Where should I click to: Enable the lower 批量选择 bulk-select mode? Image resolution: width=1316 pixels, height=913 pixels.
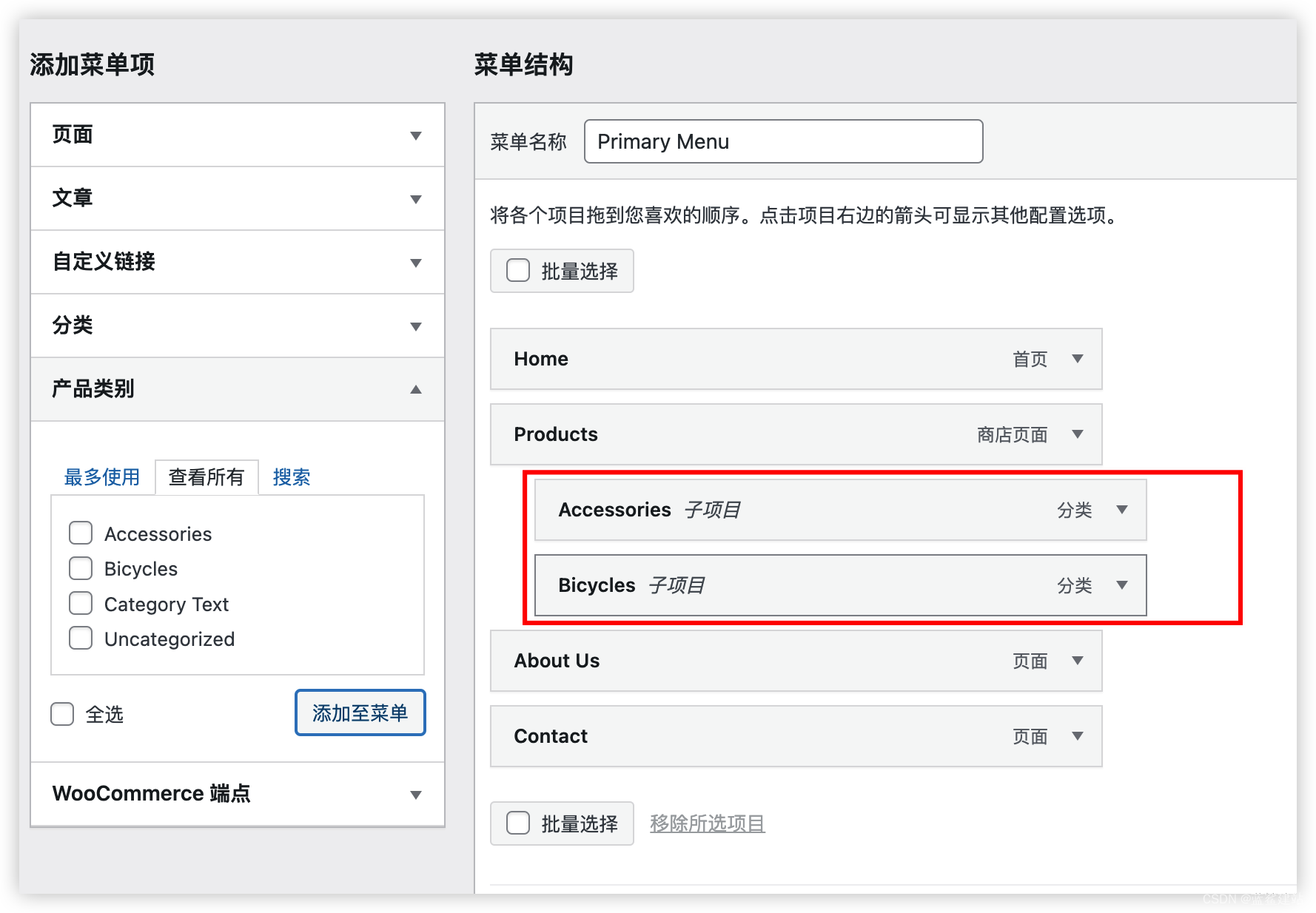click(517, 823)
